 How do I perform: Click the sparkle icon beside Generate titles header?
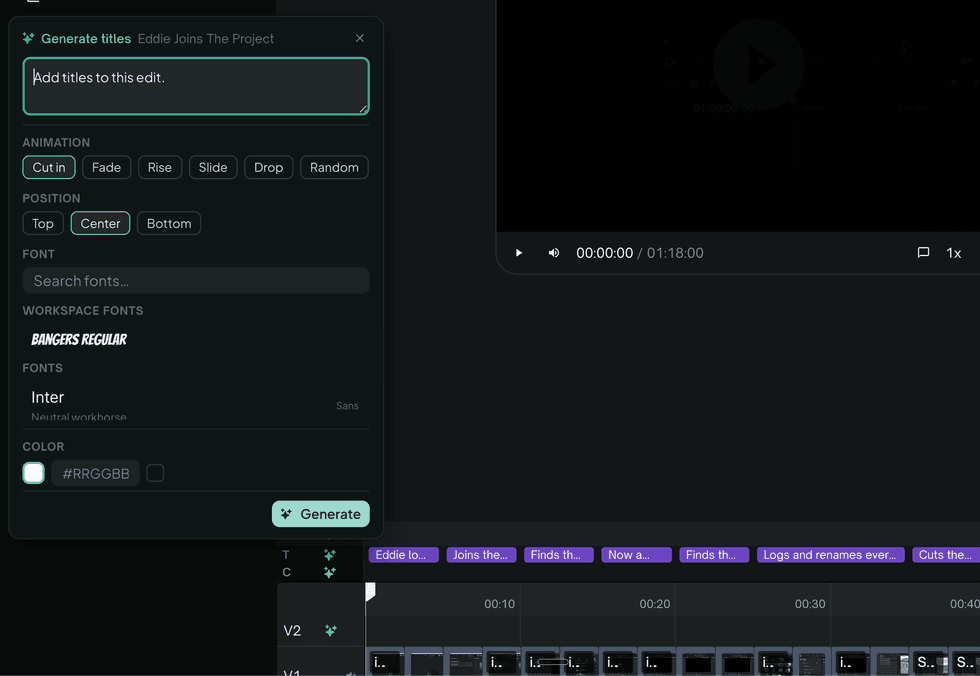[x=28, y=38]
